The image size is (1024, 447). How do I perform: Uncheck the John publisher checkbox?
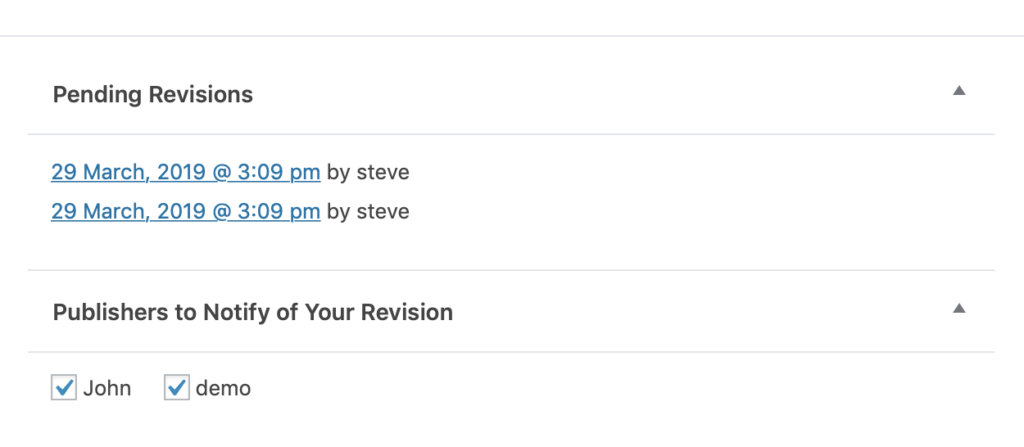coord(64,387)
